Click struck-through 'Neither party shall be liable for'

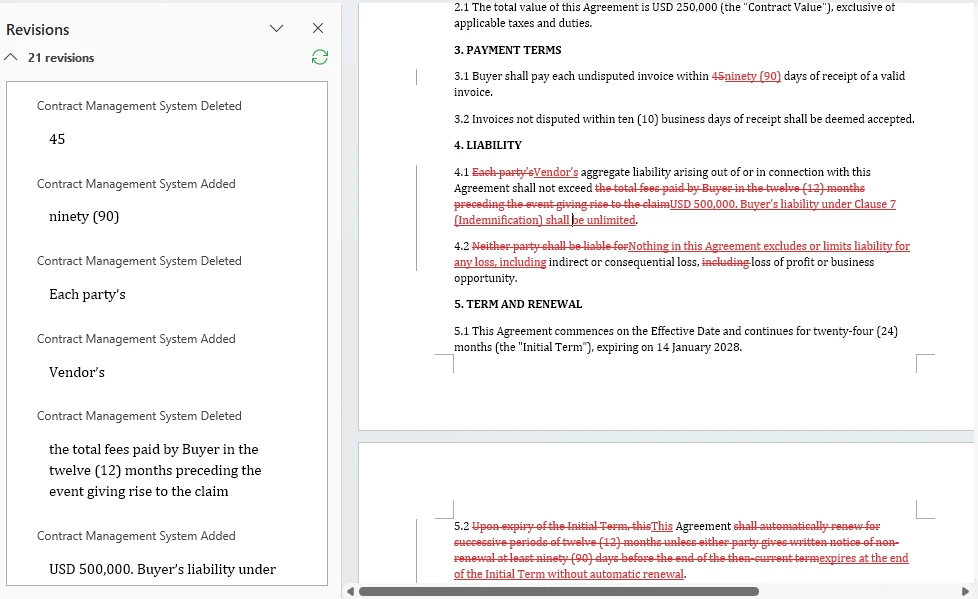(550, 246)
